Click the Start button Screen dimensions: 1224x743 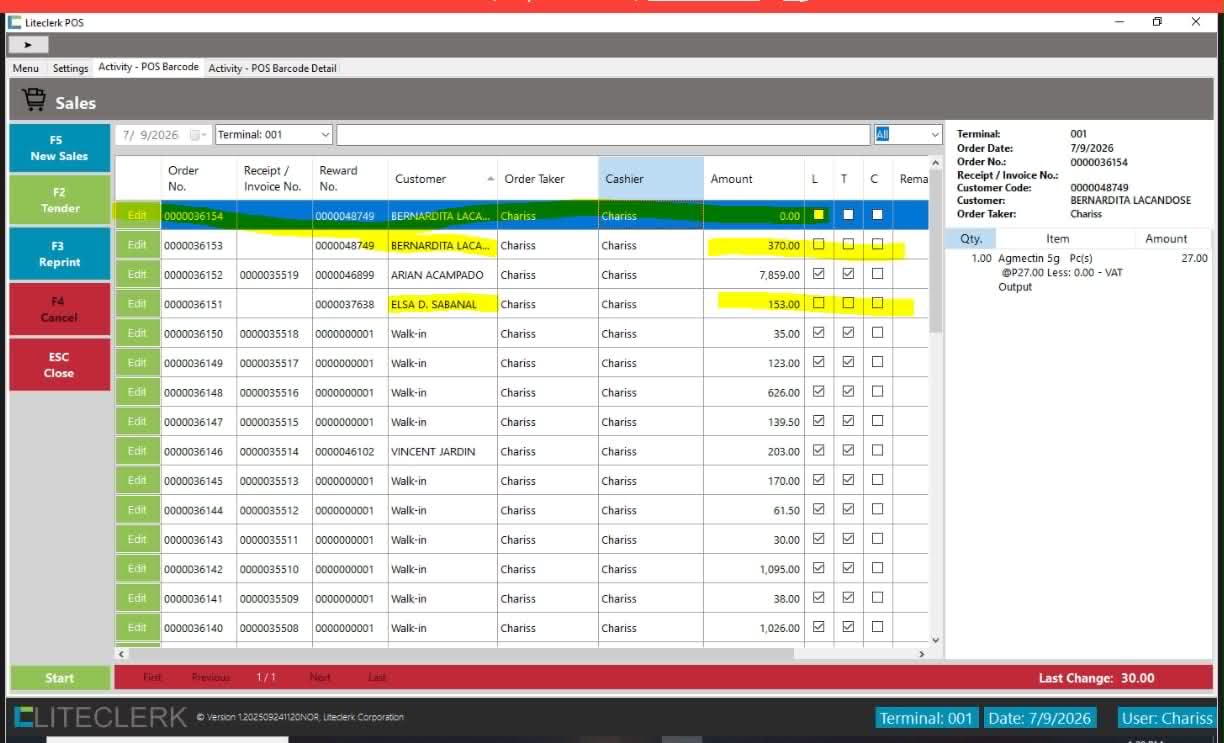click(x=59, y=678)
